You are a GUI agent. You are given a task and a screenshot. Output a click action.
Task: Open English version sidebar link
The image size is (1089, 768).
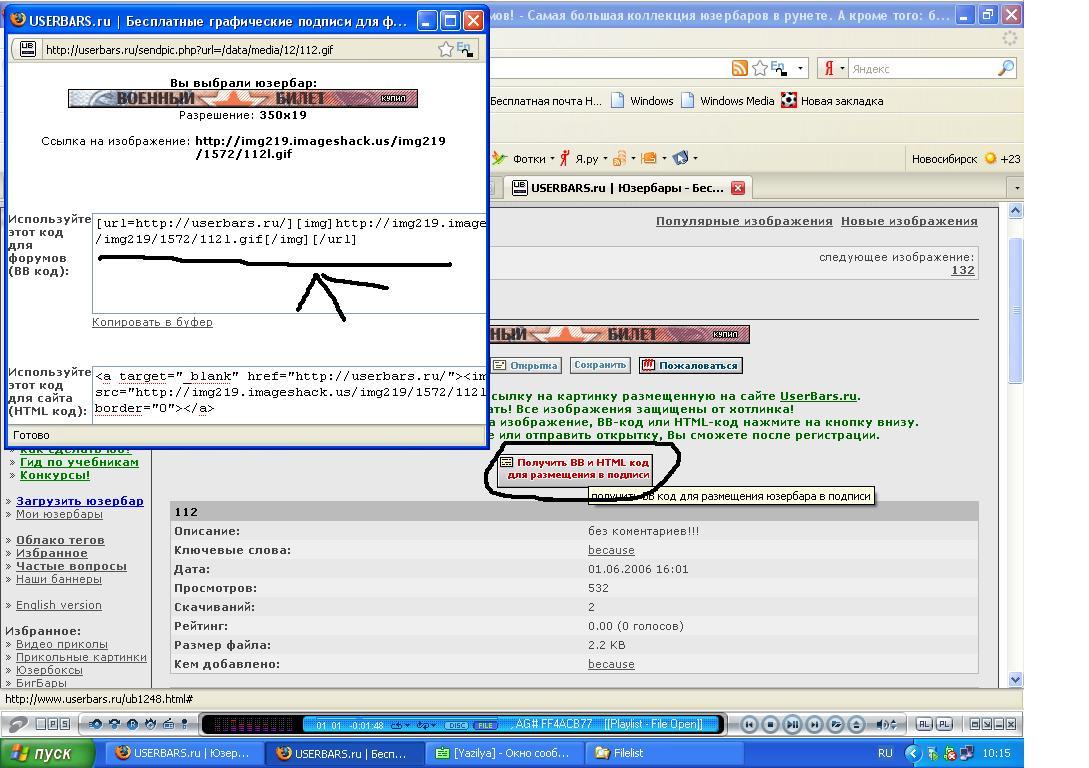click(x=58, y=605)
